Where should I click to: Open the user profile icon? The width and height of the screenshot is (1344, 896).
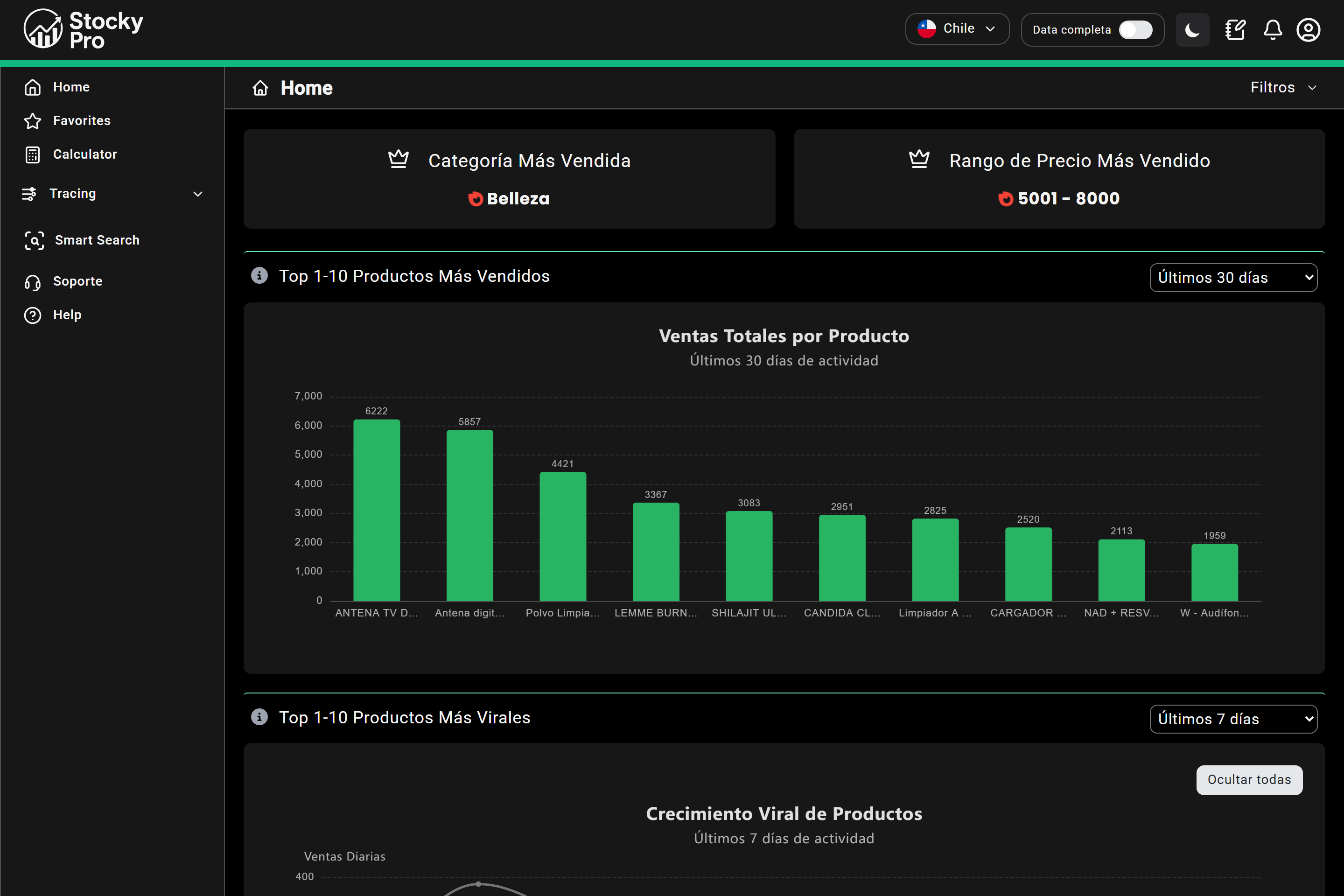(x=1309, y=29)
